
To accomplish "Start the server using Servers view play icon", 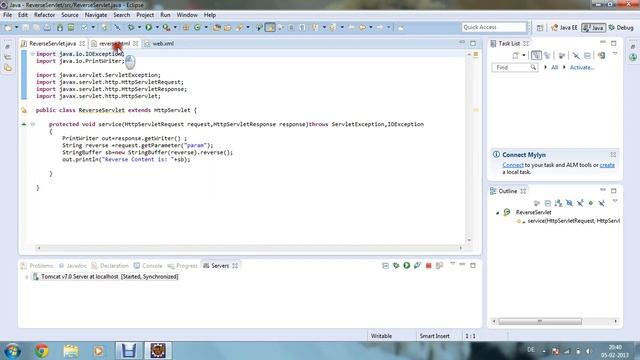I will point(407,265).
